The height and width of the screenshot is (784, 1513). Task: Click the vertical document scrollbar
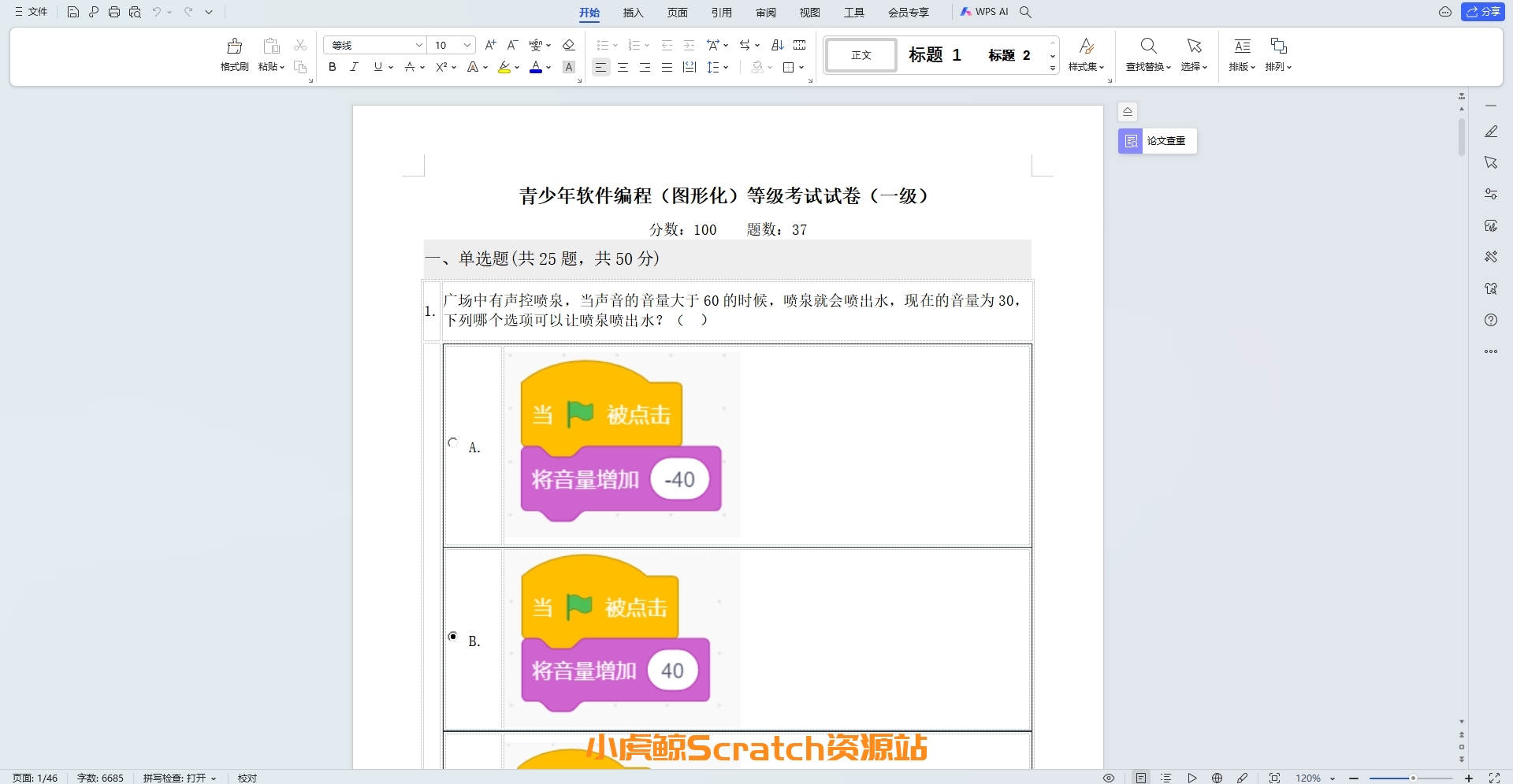click(x=1462, y=138)
